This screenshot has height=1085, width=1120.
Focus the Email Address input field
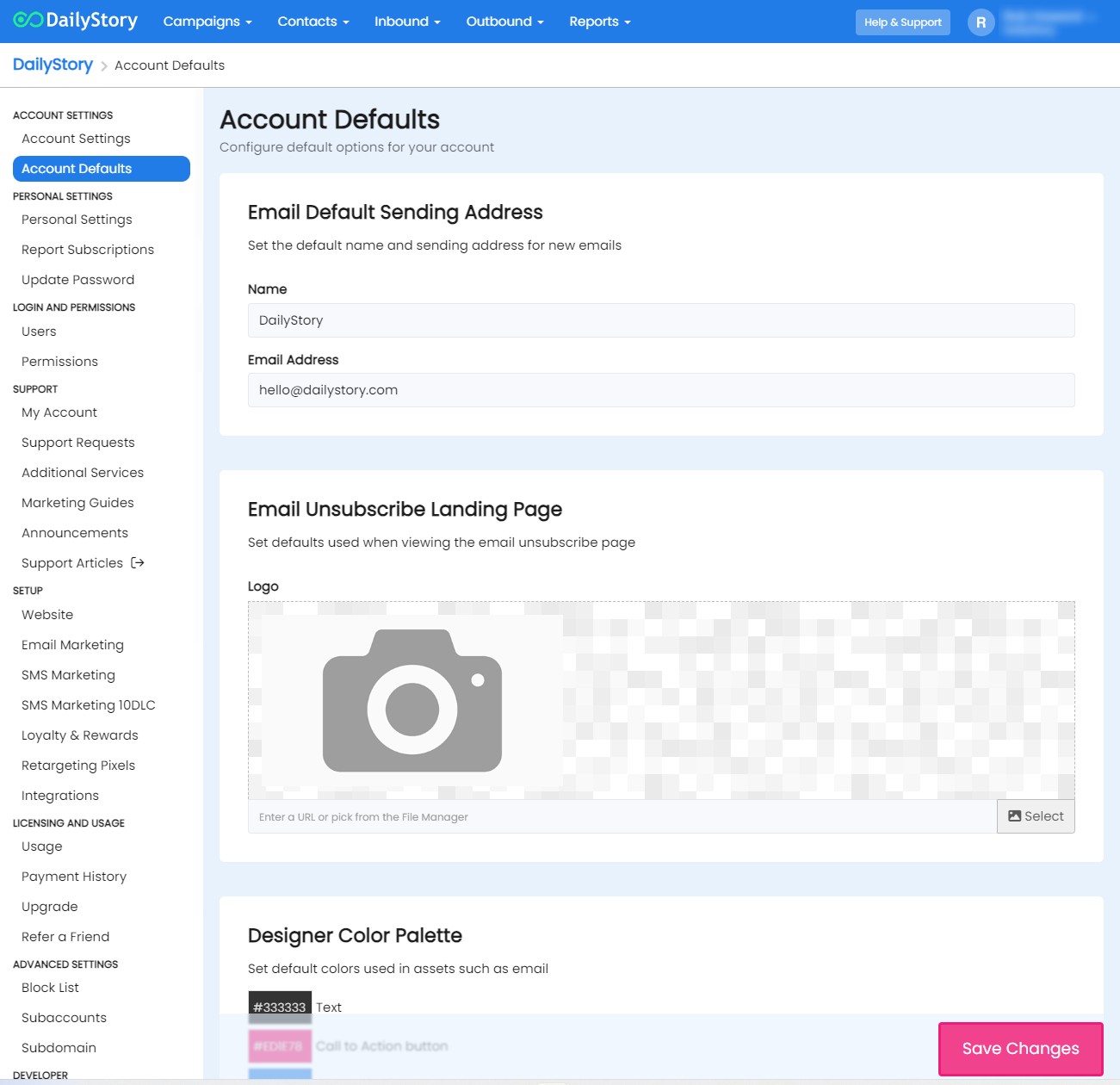(661, 390)
